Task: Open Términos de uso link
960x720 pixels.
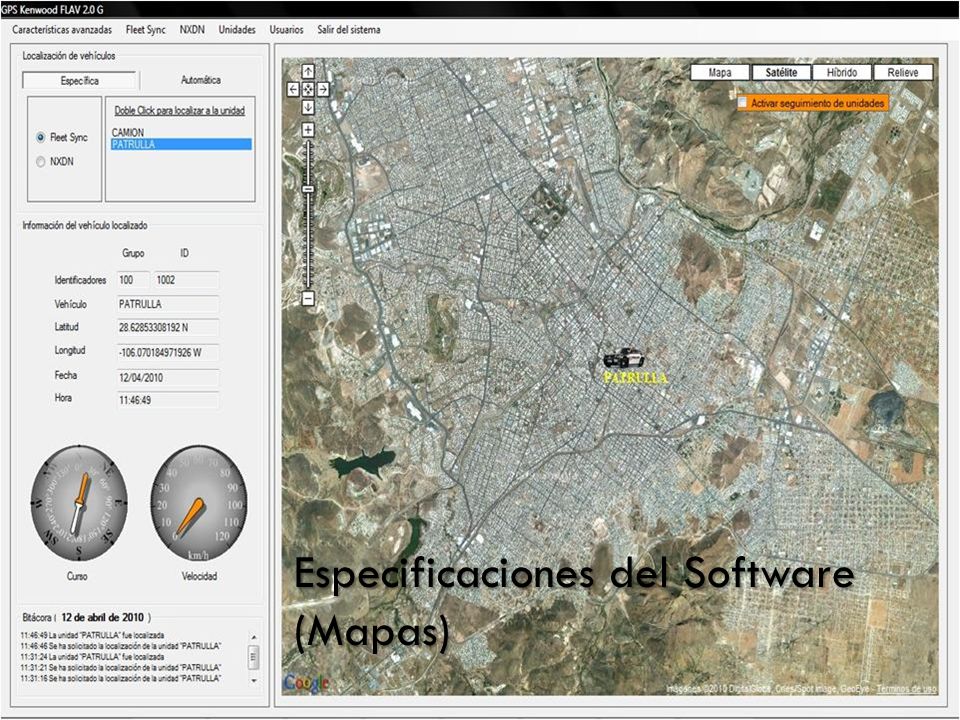Action: click(x=906, y=689)
